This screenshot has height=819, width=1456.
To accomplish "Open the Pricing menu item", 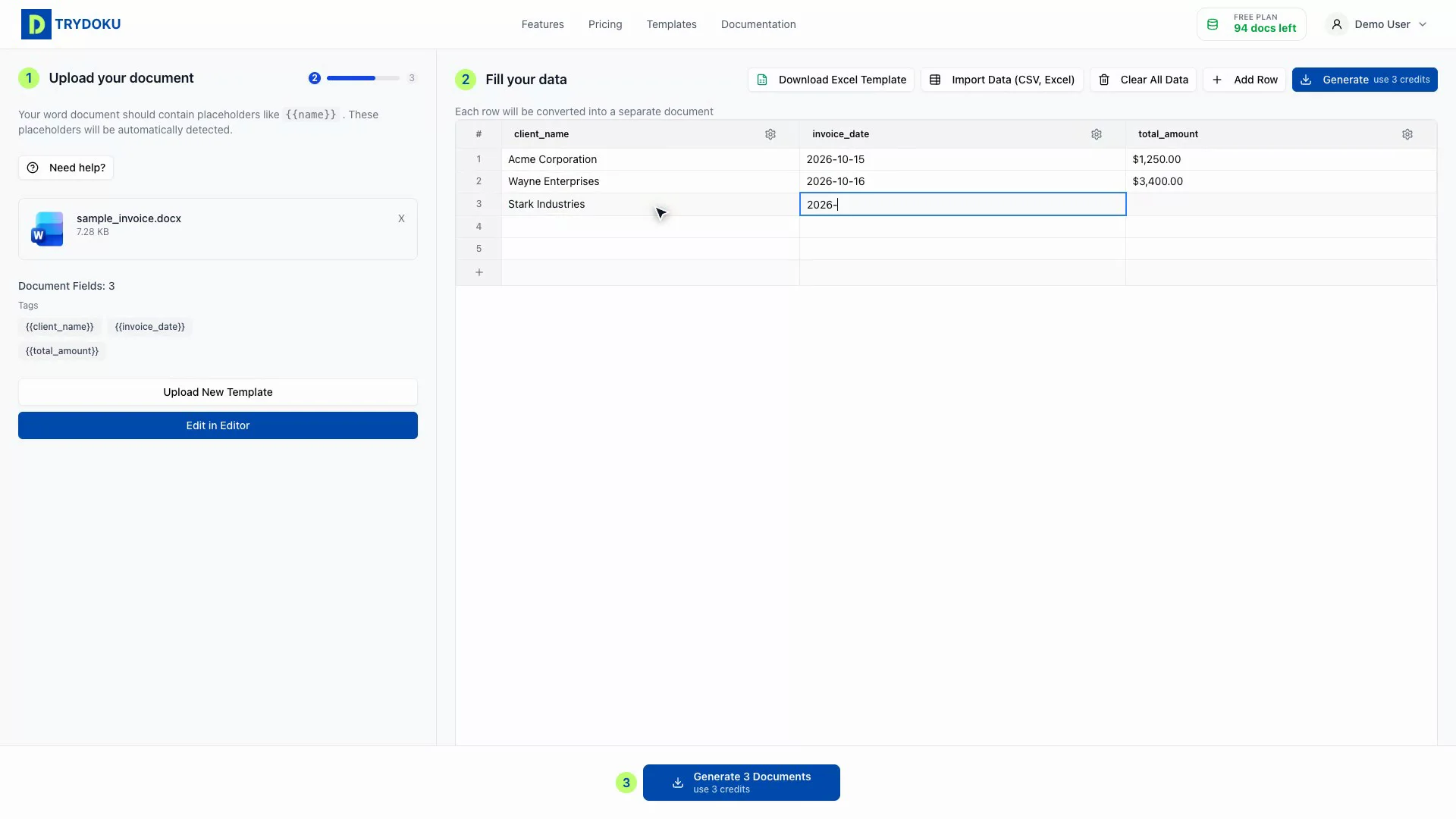I will coord(605,24).
